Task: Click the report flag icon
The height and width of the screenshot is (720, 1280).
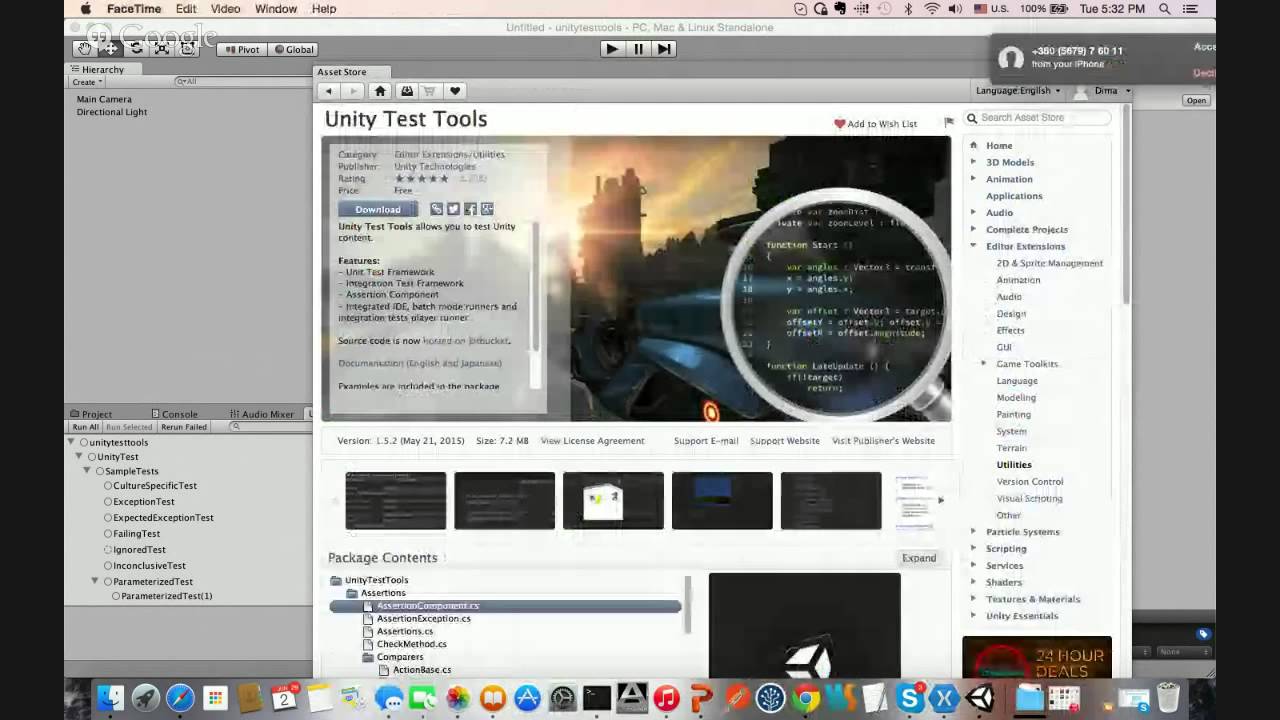Action: tap(949, 123)
